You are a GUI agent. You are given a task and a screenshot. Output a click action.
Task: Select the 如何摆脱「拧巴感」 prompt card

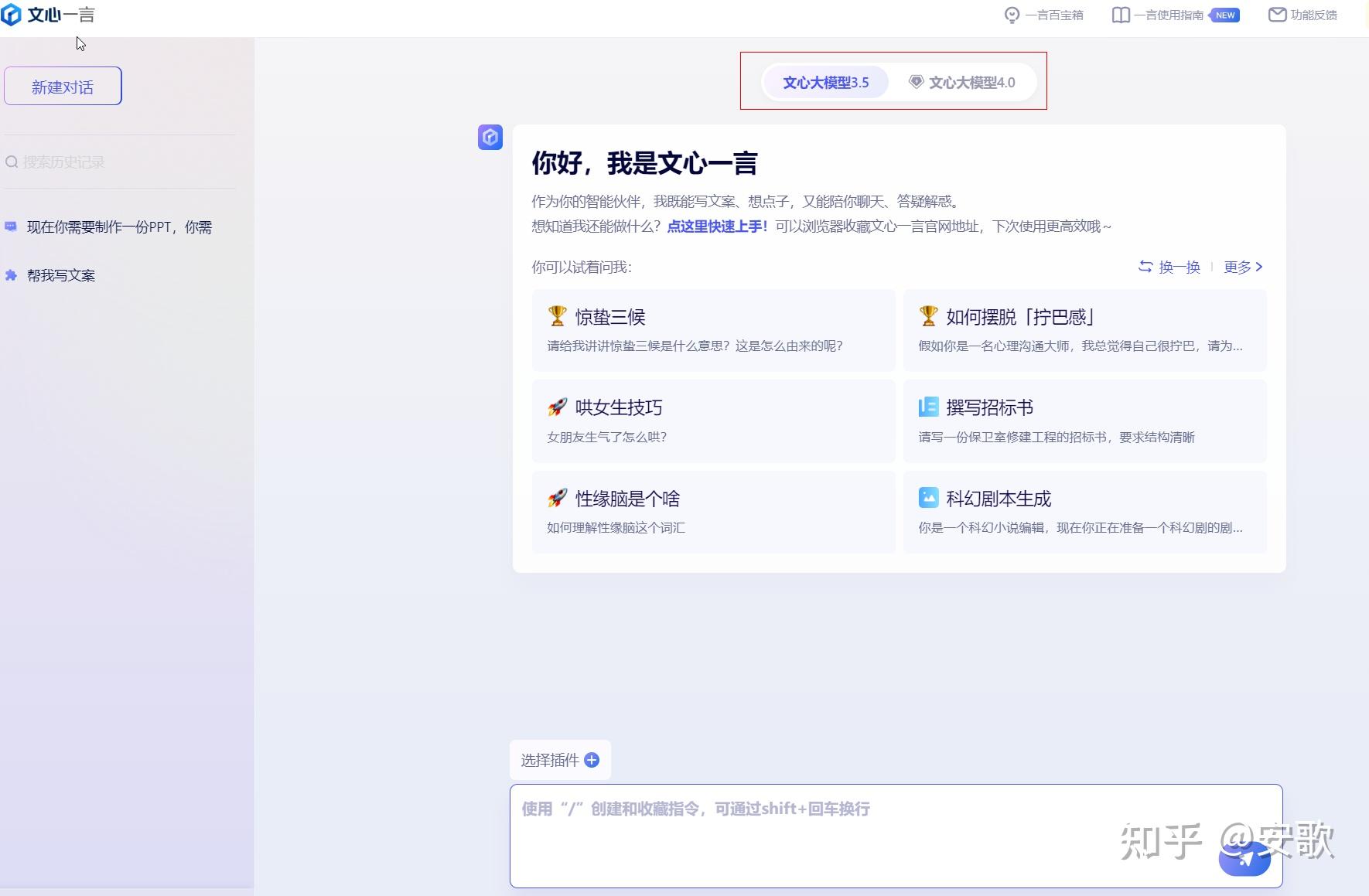pos(1084,330)
